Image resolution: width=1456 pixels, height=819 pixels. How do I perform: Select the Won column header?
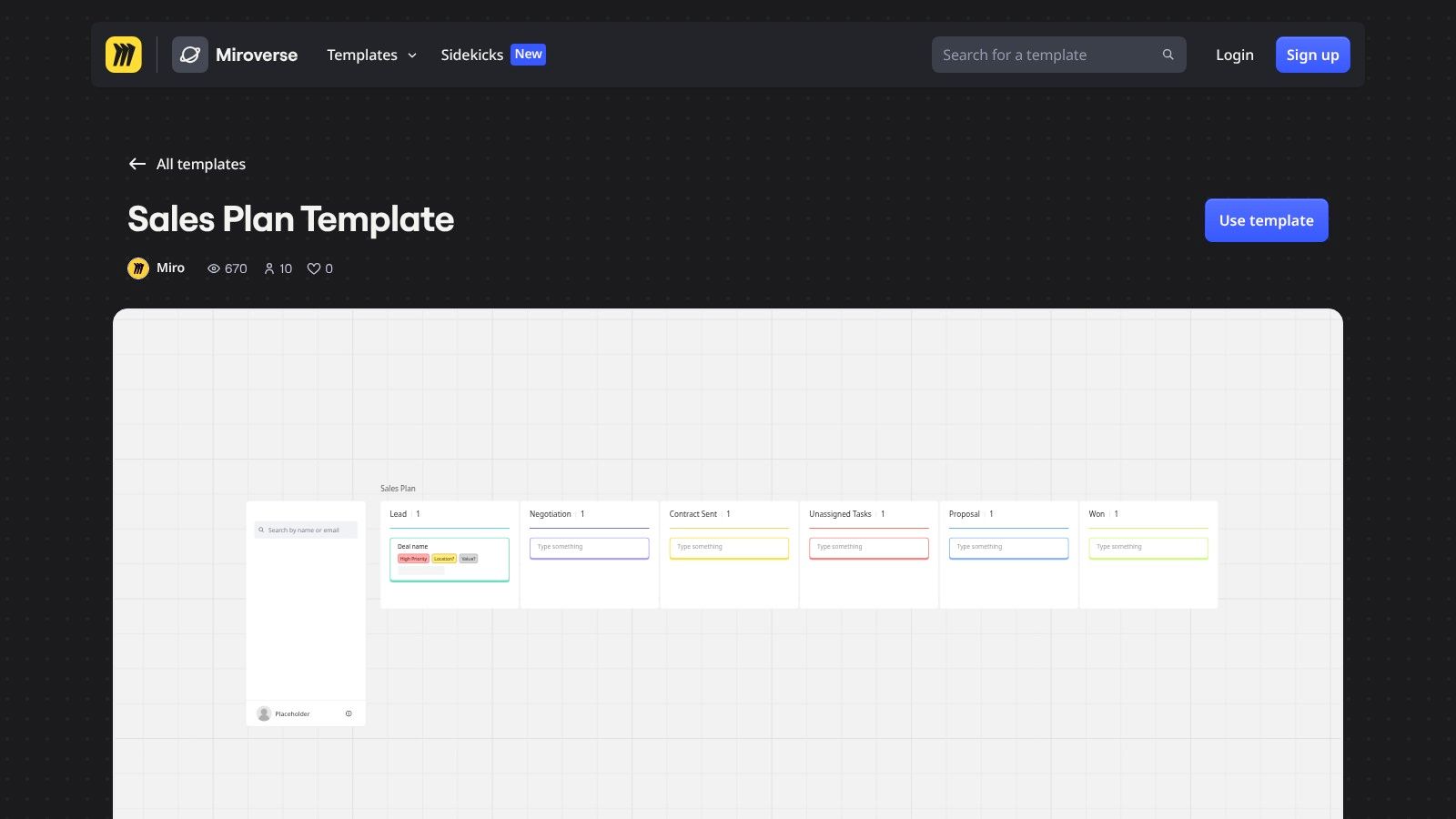coord(1097,514)
